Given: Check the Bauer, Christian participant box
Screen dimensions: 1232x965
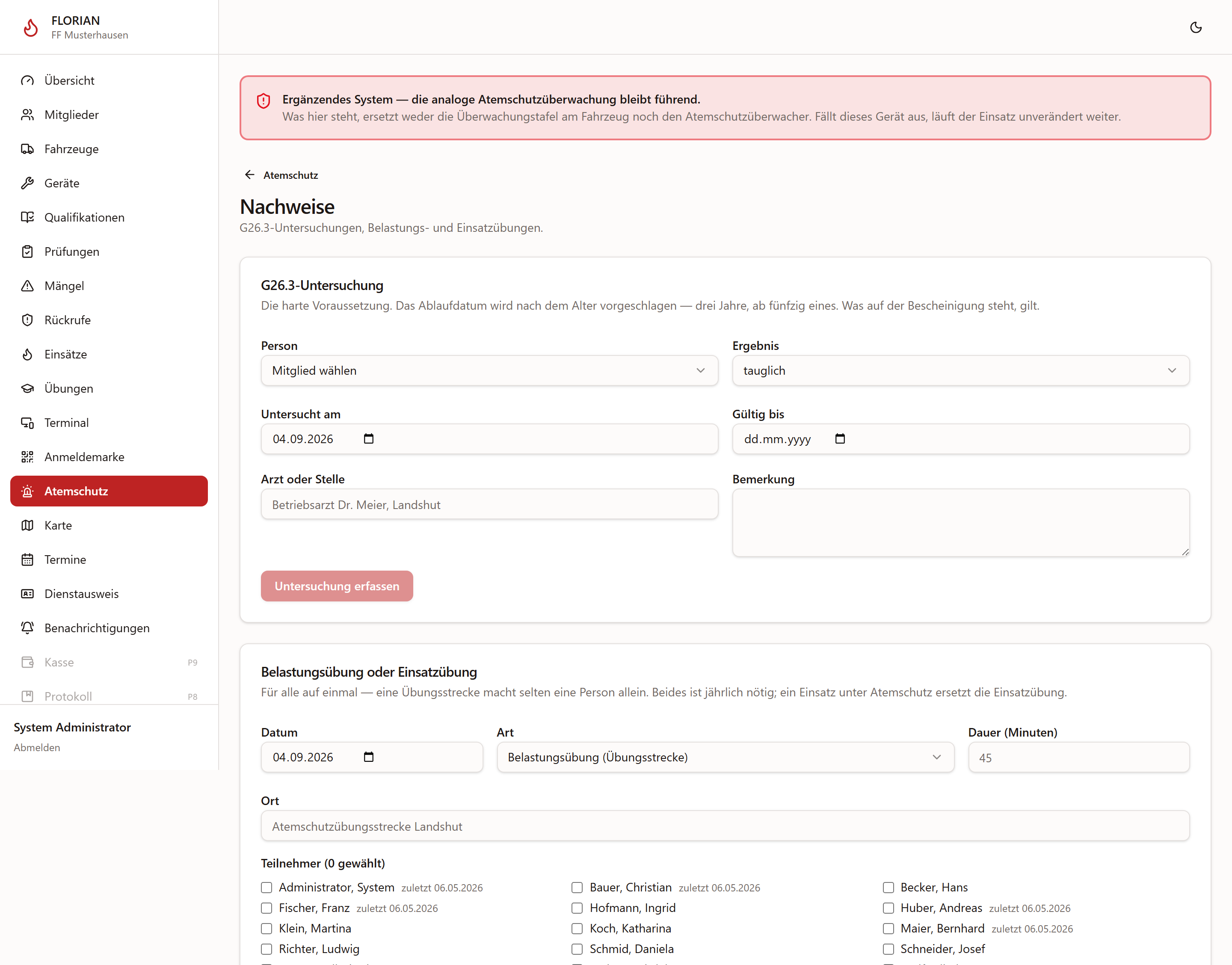Looking at the screenshot, I should coord(577,887).
